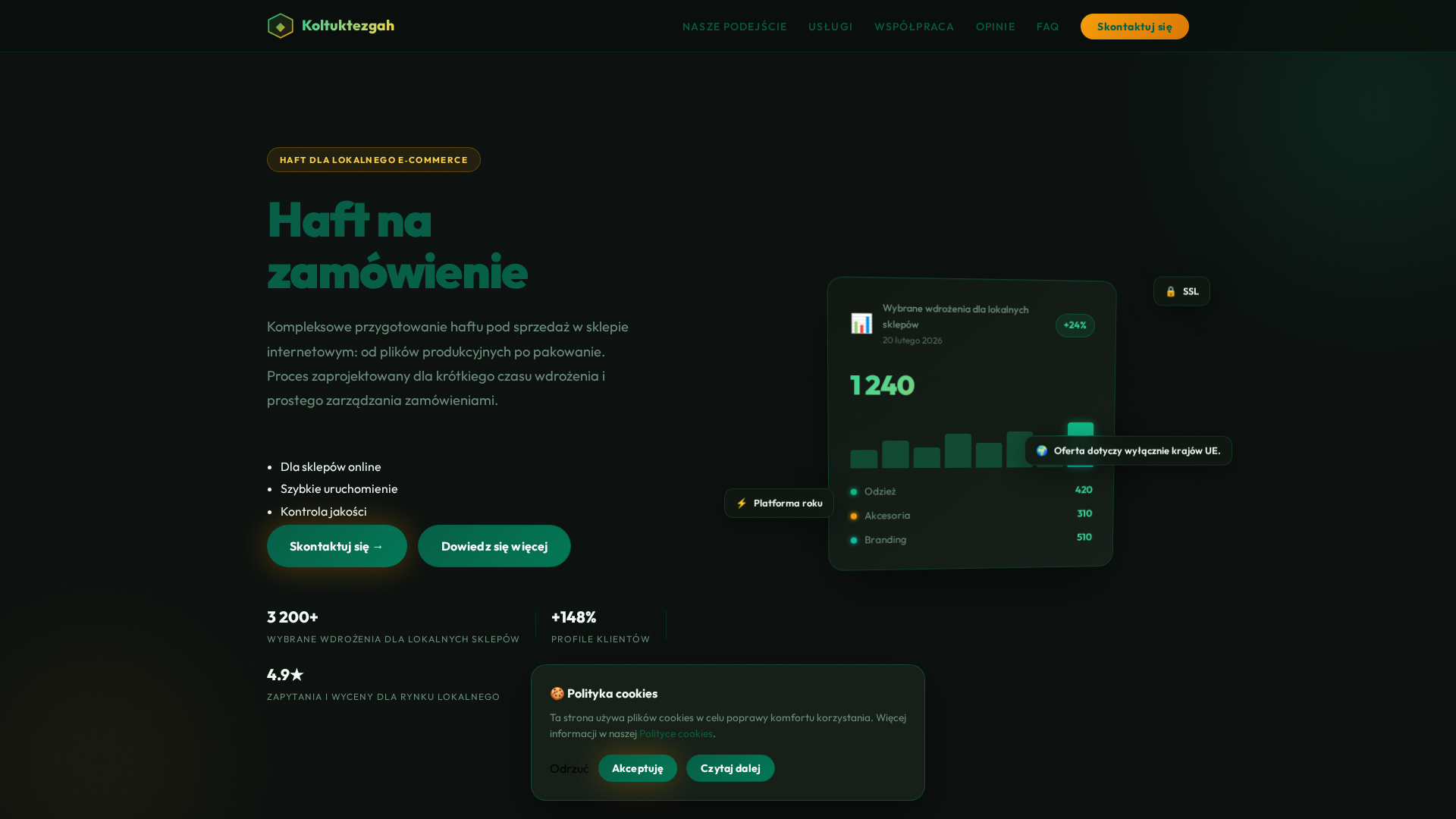
Task: Click the green Skontaktuj się → hero button
Action: click(x=337, y=546)
